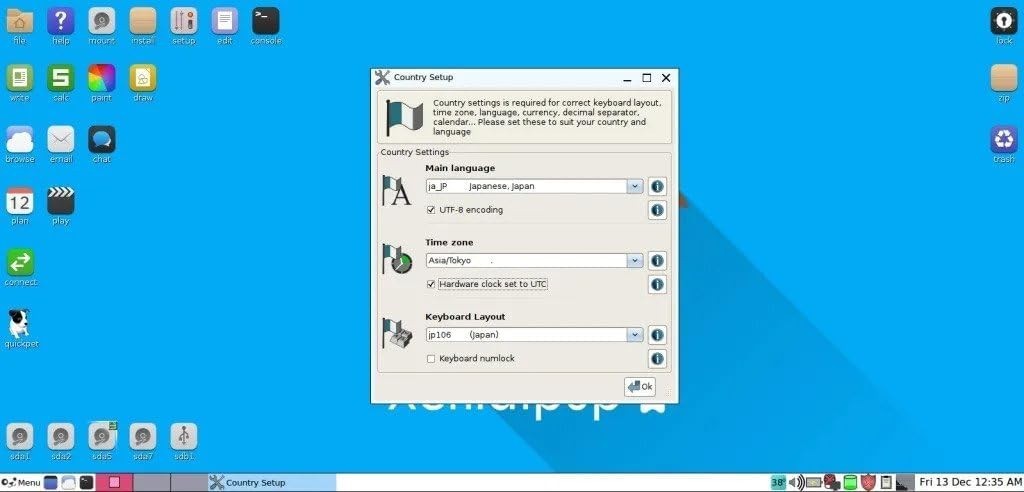Click the 38° temperature tray indicator
1024x492 pixels.
point(778,483)
